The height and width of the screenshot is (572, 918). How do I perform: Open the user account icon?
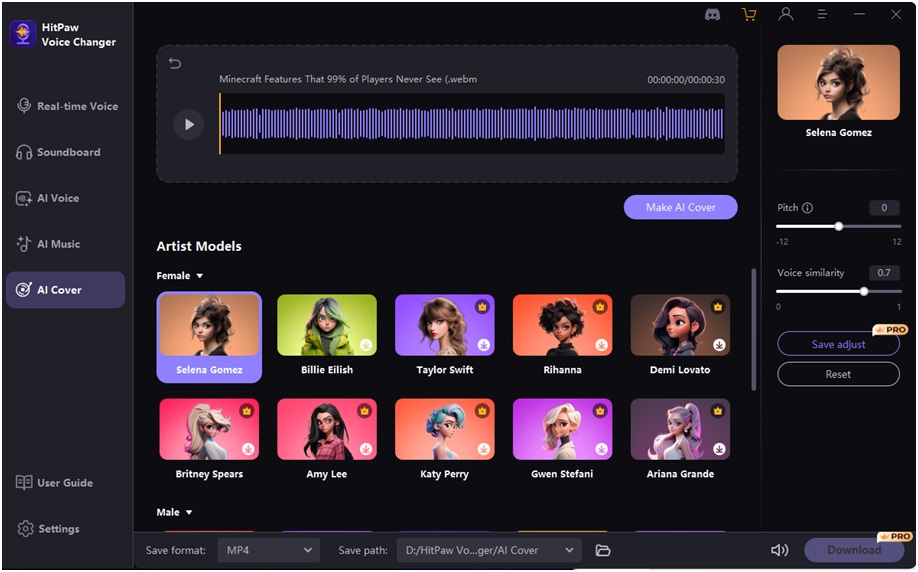point(786,14)
